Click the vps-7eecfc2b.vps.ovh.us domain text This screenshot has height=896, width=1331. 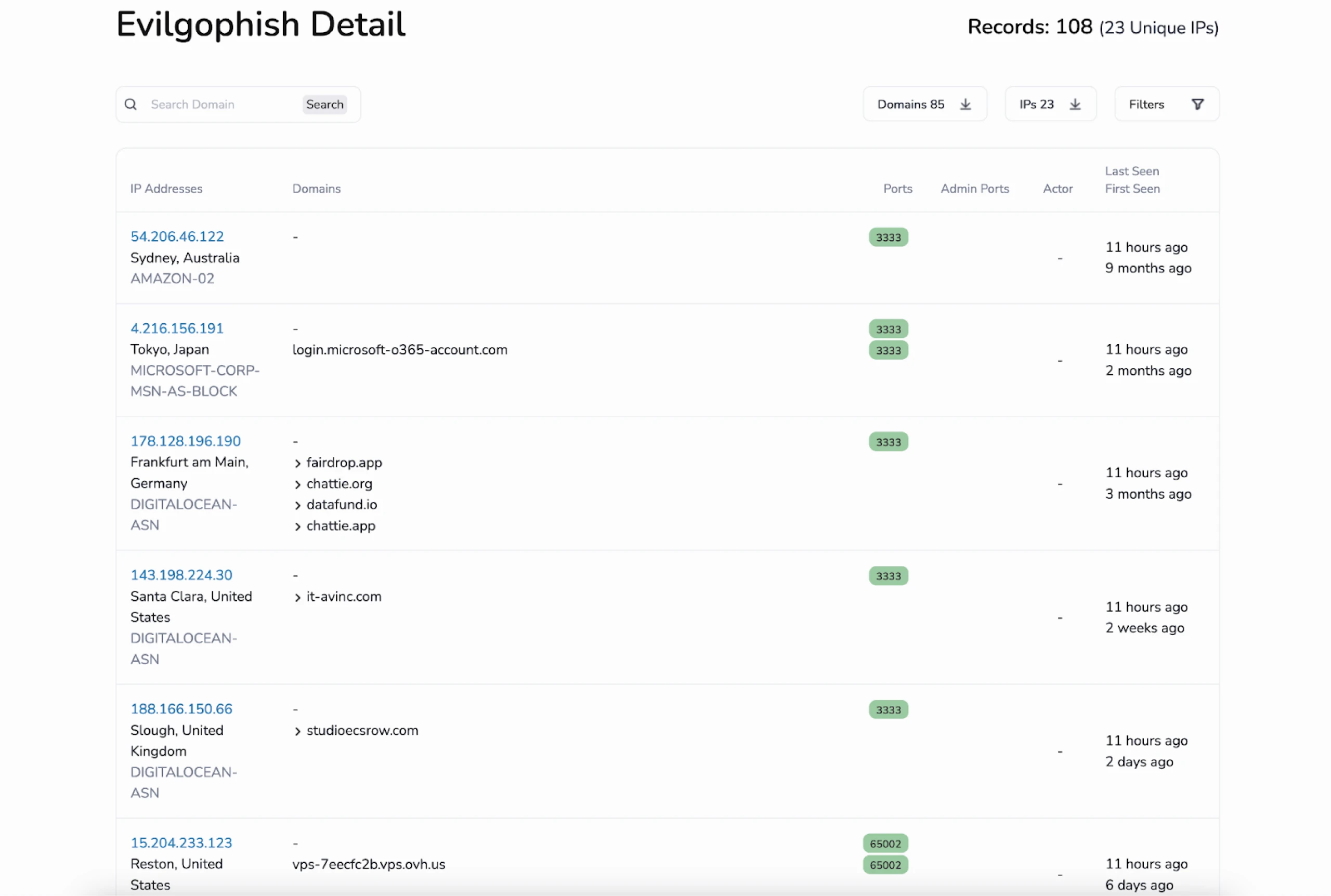coord(369,864)
